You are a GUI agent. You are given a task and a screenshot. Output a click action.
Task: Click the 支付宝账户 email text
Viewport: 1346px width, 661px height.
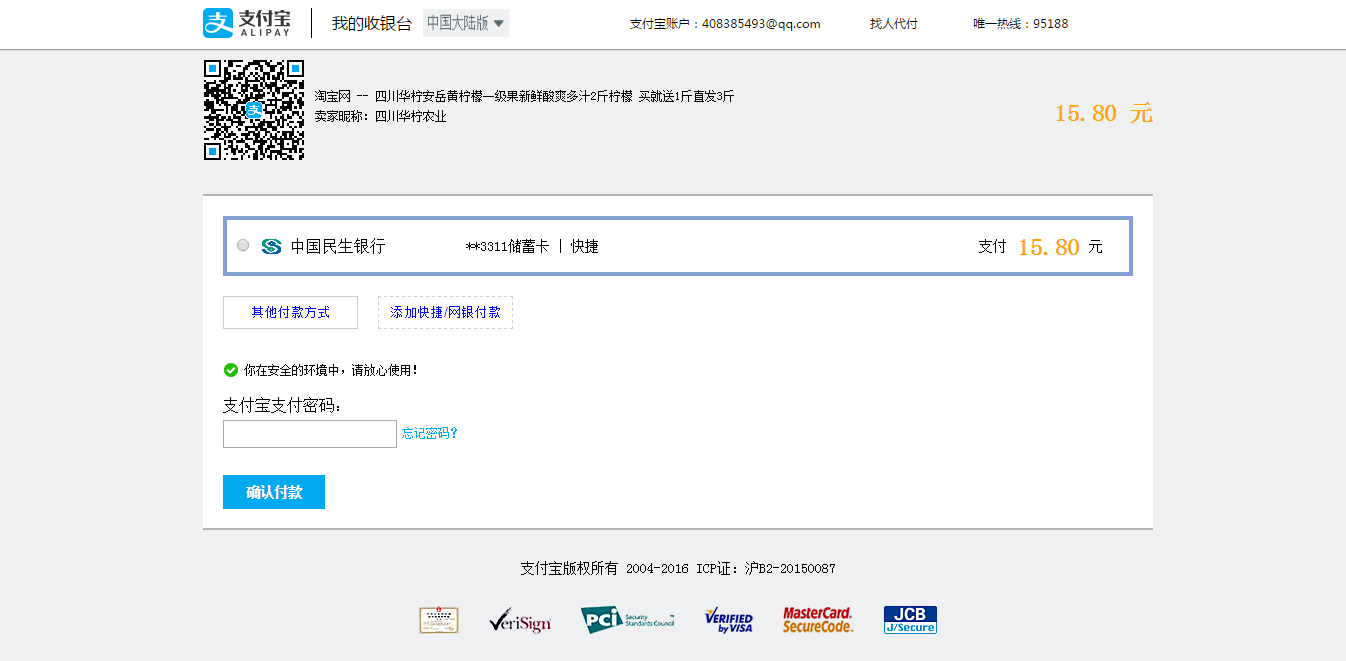pos(725,24)
